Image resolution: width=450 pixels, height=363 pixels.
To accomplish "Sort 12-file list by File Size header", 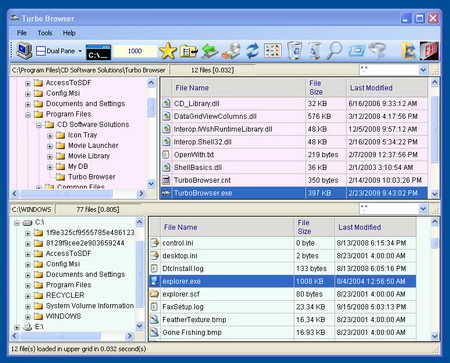I will tap(326, 88).
